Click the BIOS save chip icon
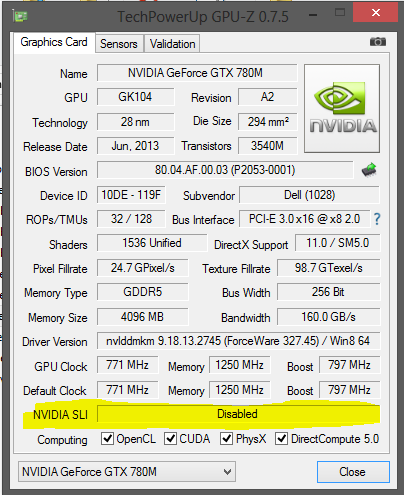The width and height of the screenshot is (404, 495). (x=369, y=170)
